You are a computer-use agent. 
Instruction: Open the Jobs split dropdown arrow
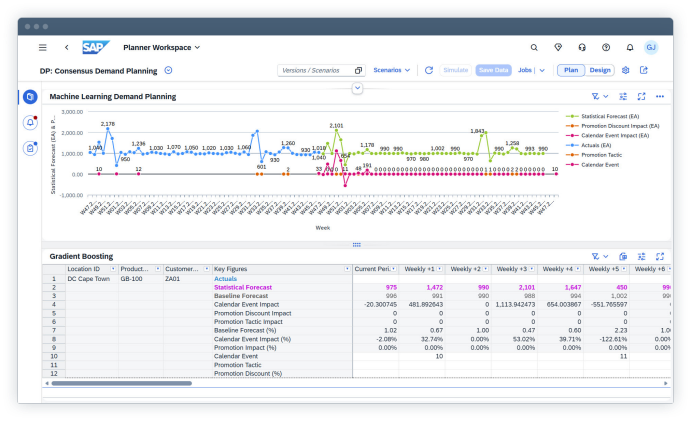click(x=542, y=70)
